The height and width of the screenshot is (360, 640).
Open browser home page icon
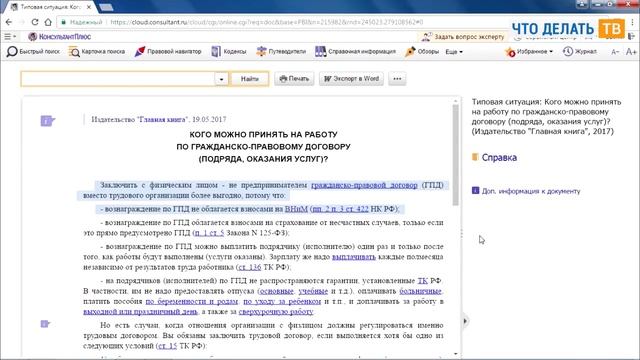click(48, 22)
